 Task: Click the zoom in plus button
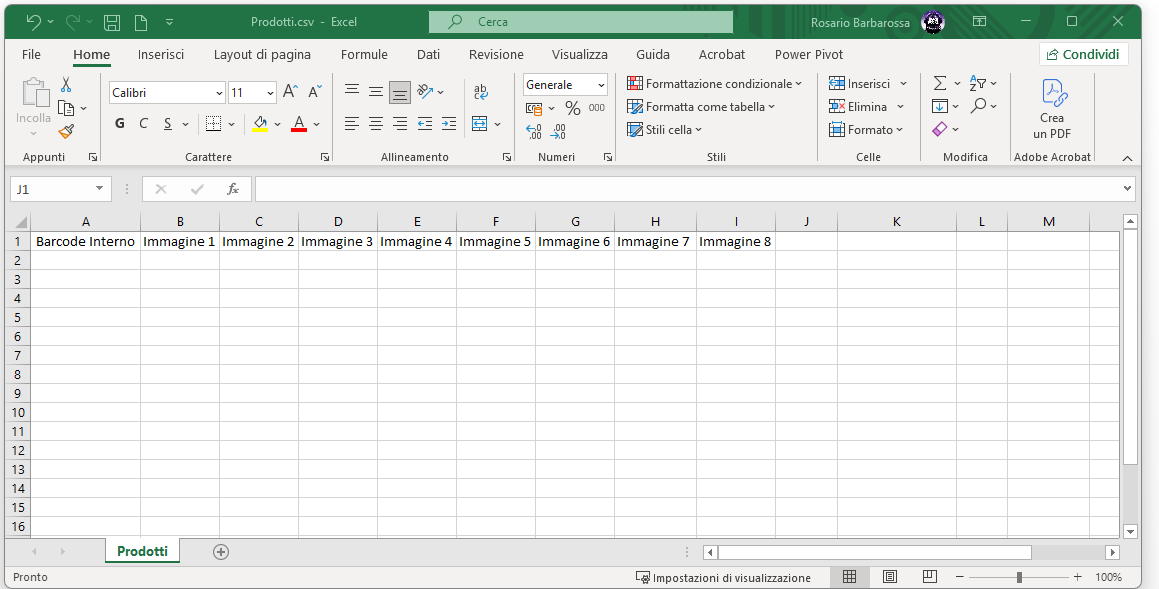point(1078,577)
